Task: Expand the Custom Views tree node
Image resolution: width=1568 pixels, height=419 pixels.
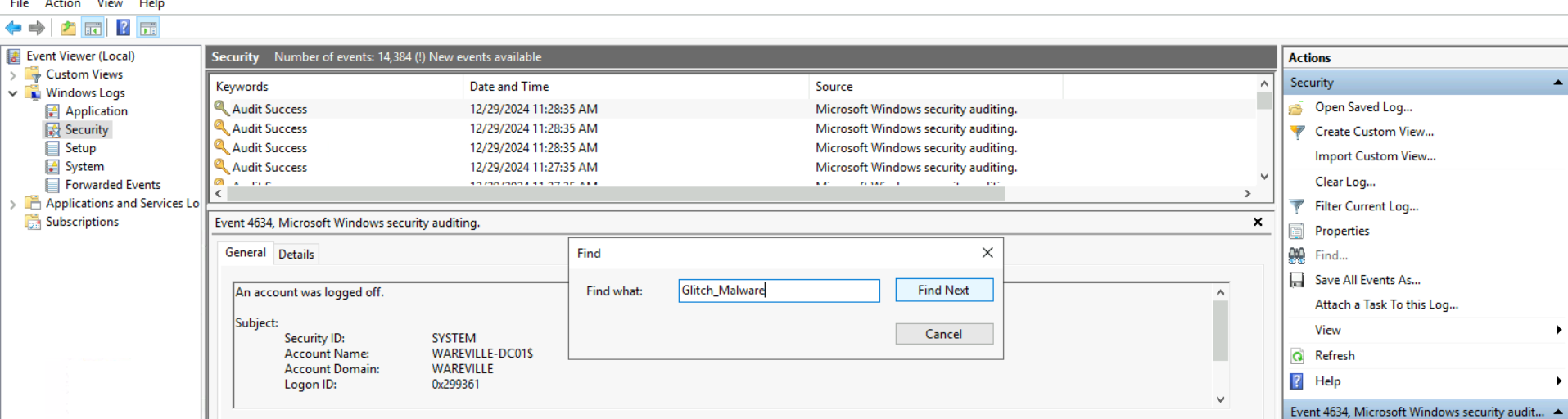Action: (13, 74)
